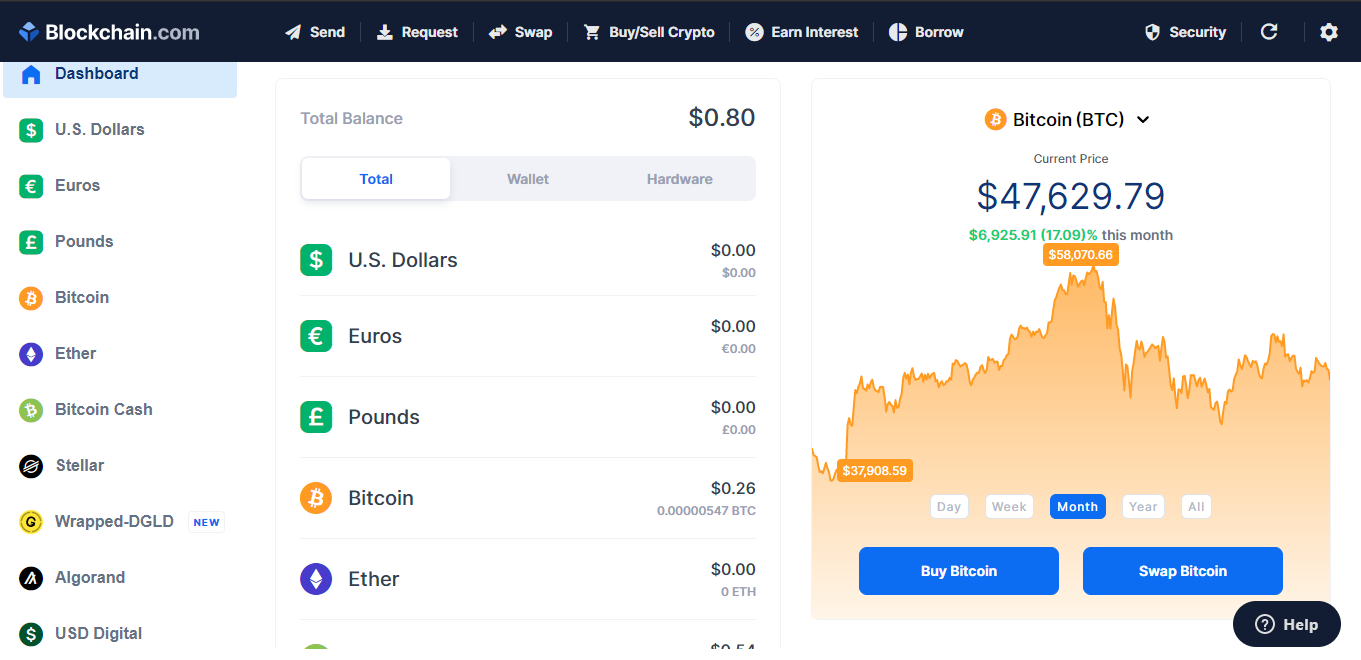Open the Earn Interest menu

(x=802, y=32)
